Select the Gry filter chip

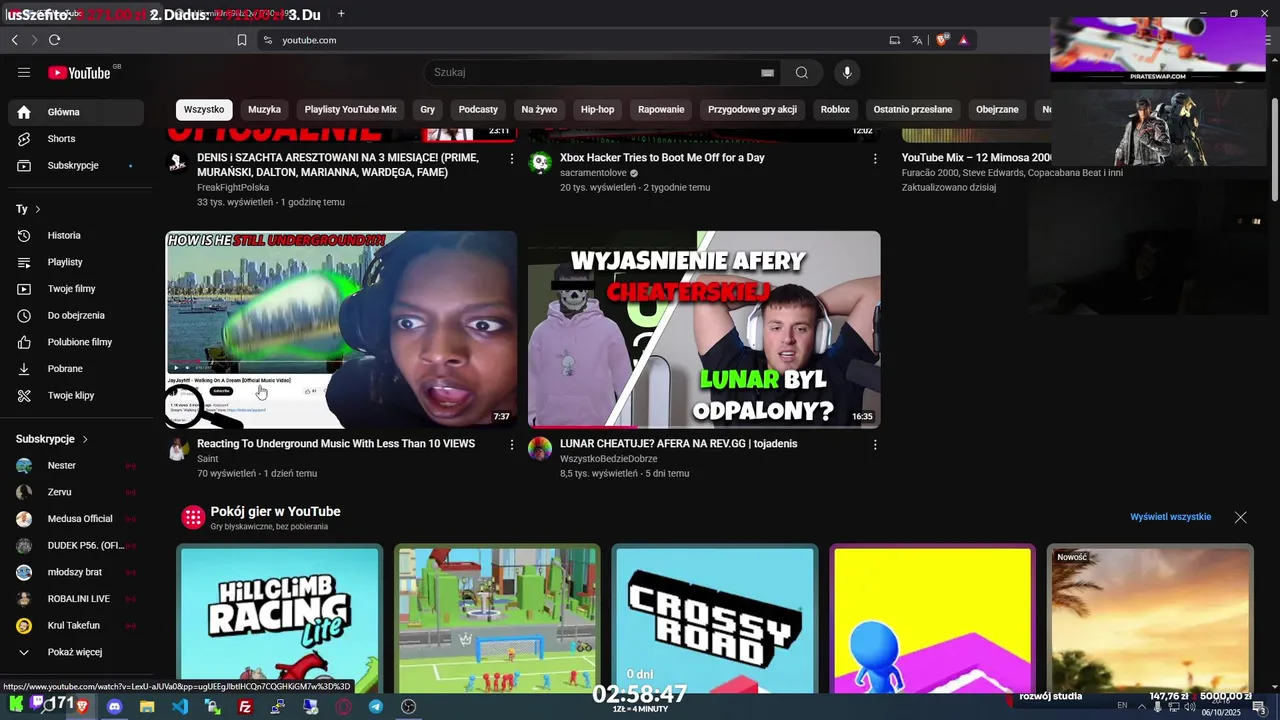[428, 109]
